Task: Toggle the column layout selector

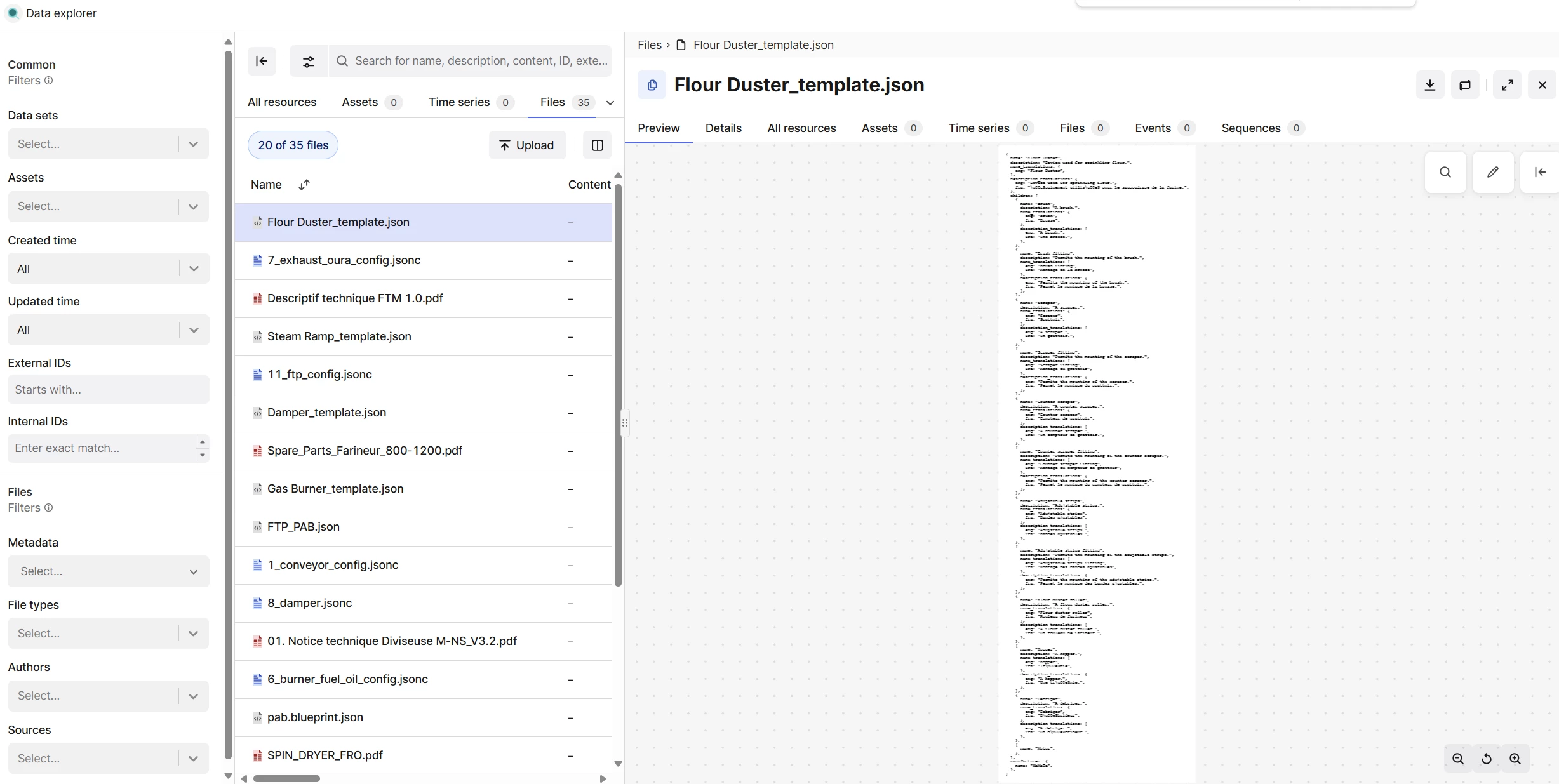Action: click(x=597, y=145)
